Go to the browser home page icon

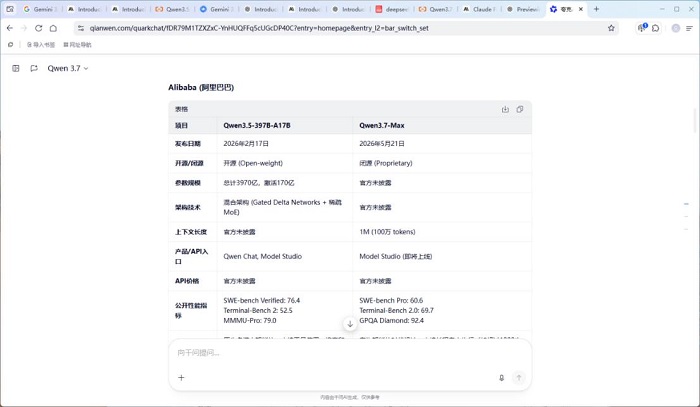tap(53, 28)
